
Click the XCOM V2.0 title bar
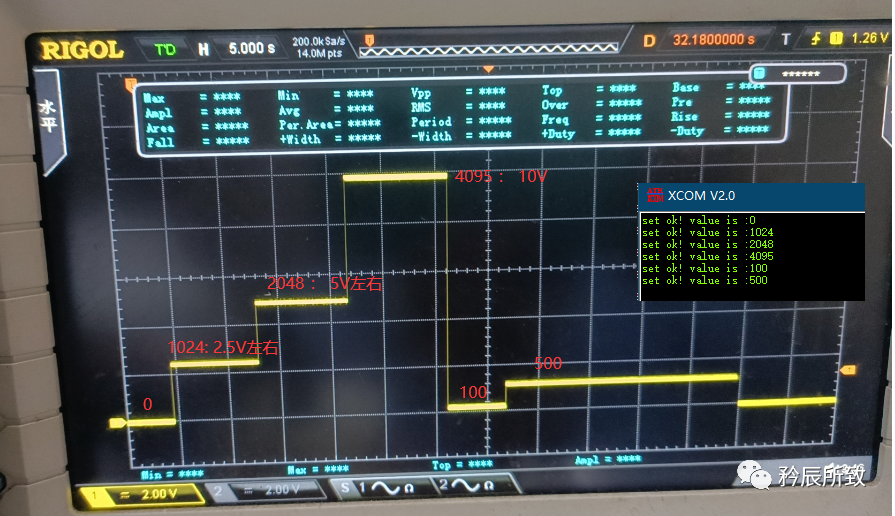(750, 195)
